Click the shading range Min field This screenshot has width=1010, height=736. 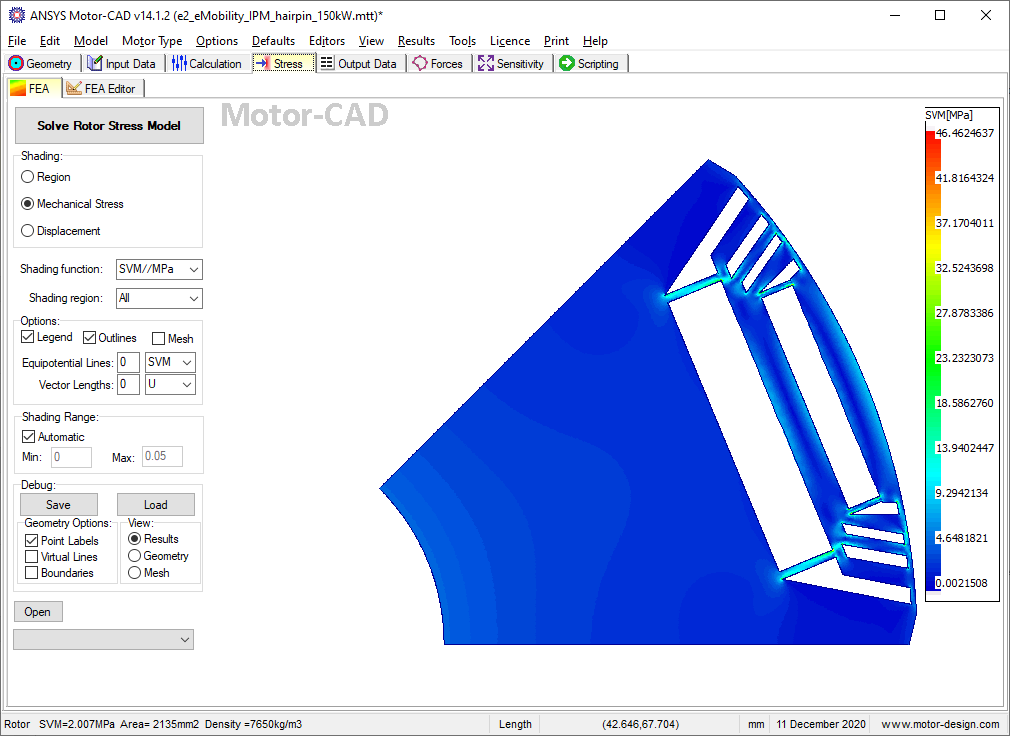pyautogui.click(x=71, y=457)
